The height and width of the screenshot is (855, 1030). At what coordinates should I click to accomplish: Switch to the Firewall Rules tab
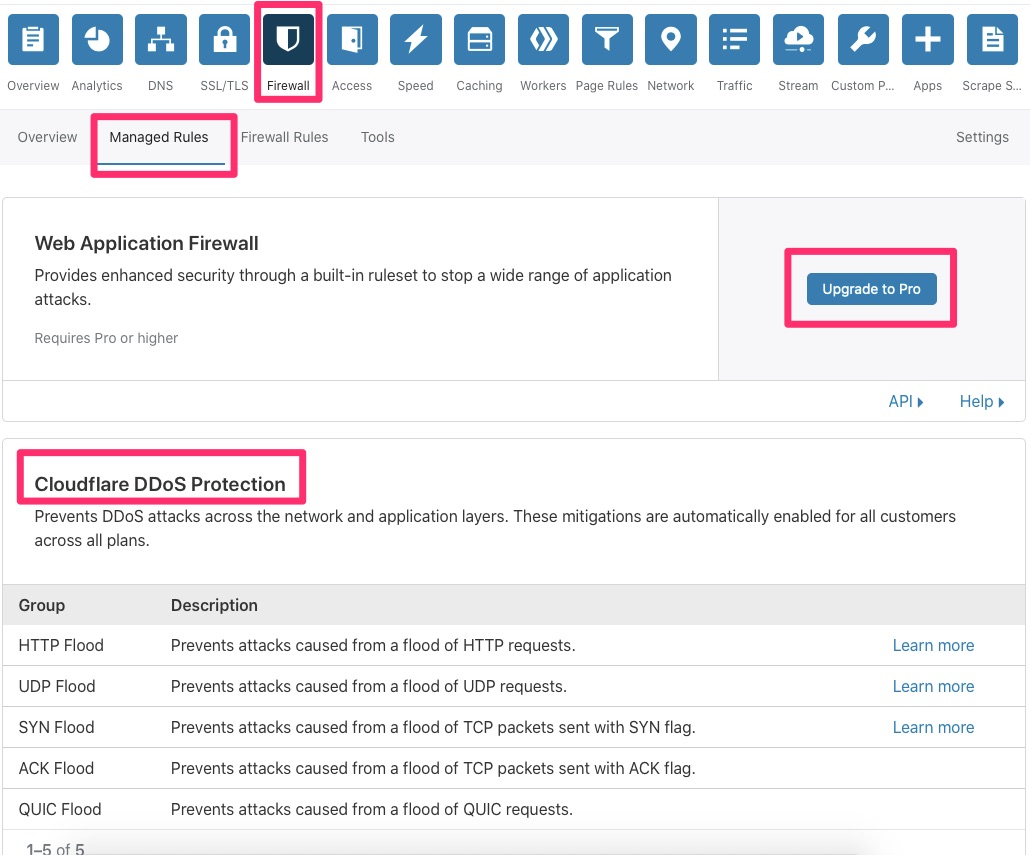pos(284,137)
